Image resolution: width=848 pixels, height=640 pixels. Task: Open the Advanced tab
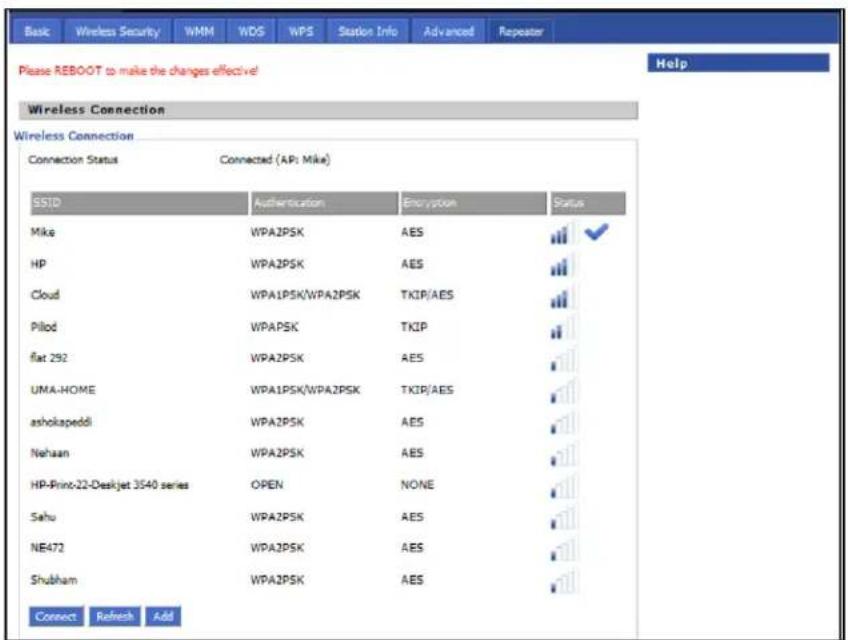pyautogui.click(x=448, y=31)
